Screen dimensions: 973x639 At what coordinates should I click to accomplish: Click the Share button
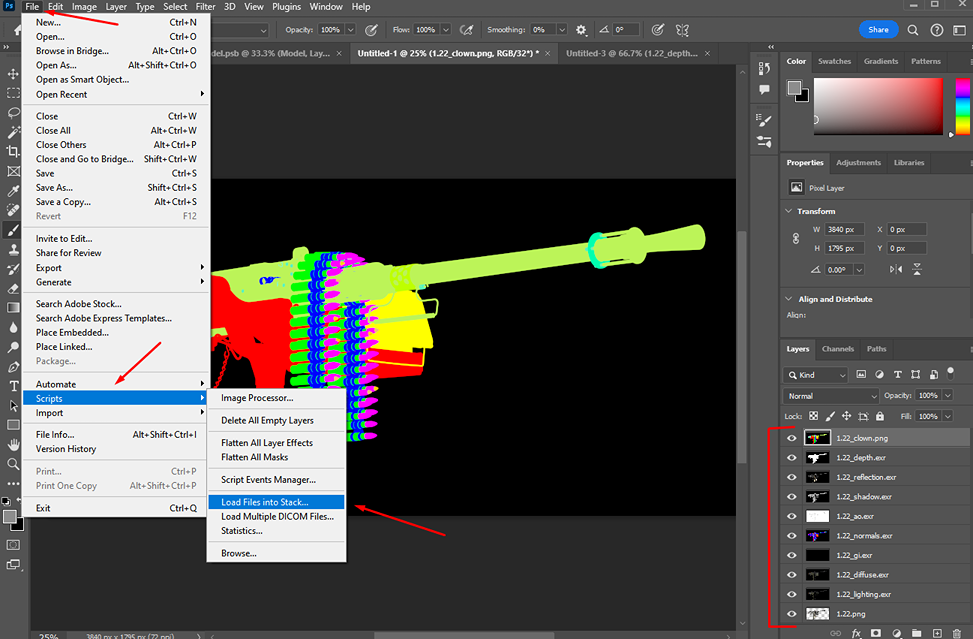[x=878, y=29]
